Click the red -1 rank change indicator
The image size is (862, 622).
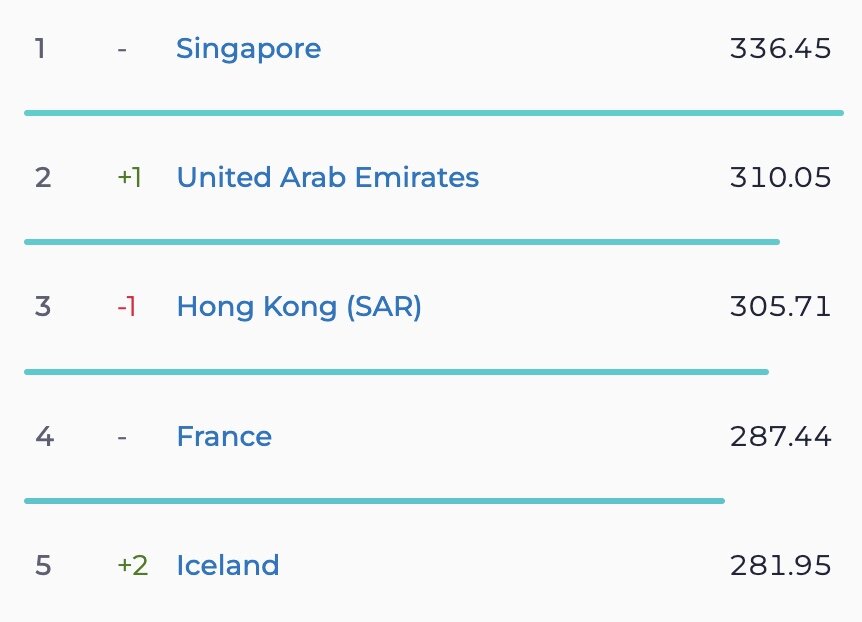126,306
